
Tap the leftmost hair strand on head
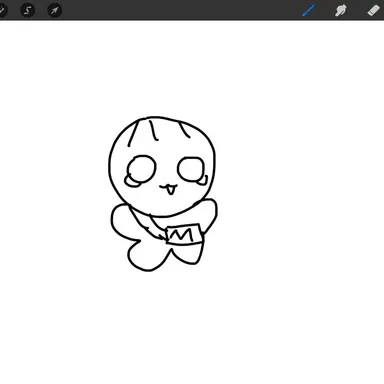(x=133, y=133)
